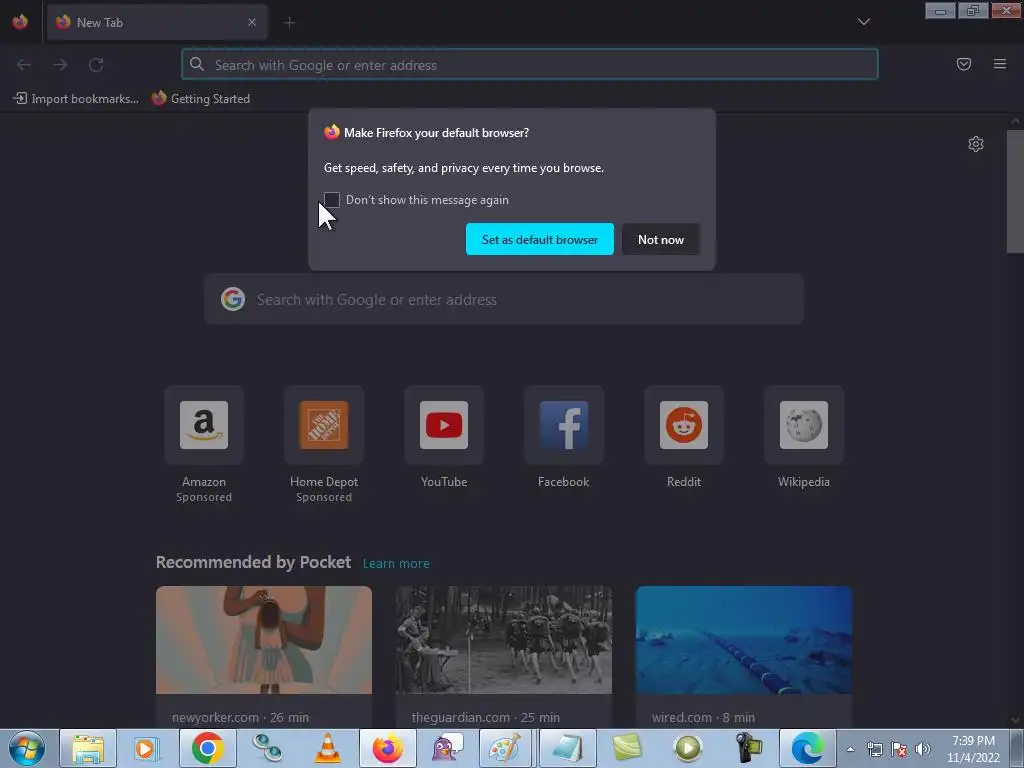Open the Windows Start menu orb
The image size is (1024, 768).
pyautogui.click(x=27, y=748)
